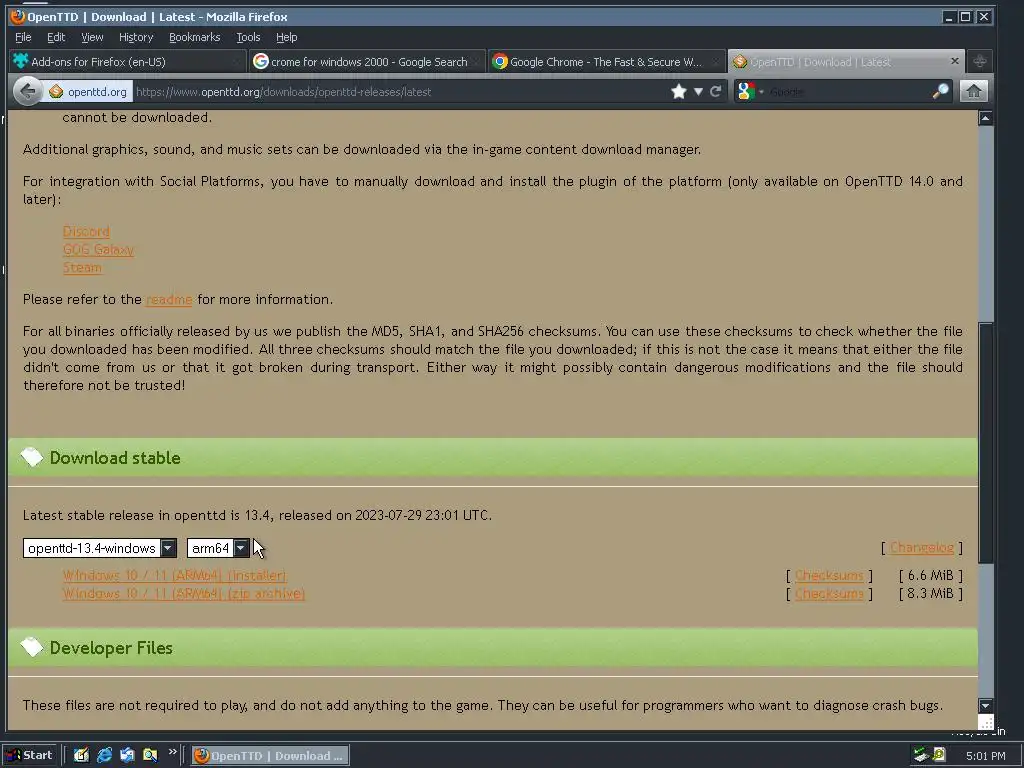Open the History menu

(136, 37)
